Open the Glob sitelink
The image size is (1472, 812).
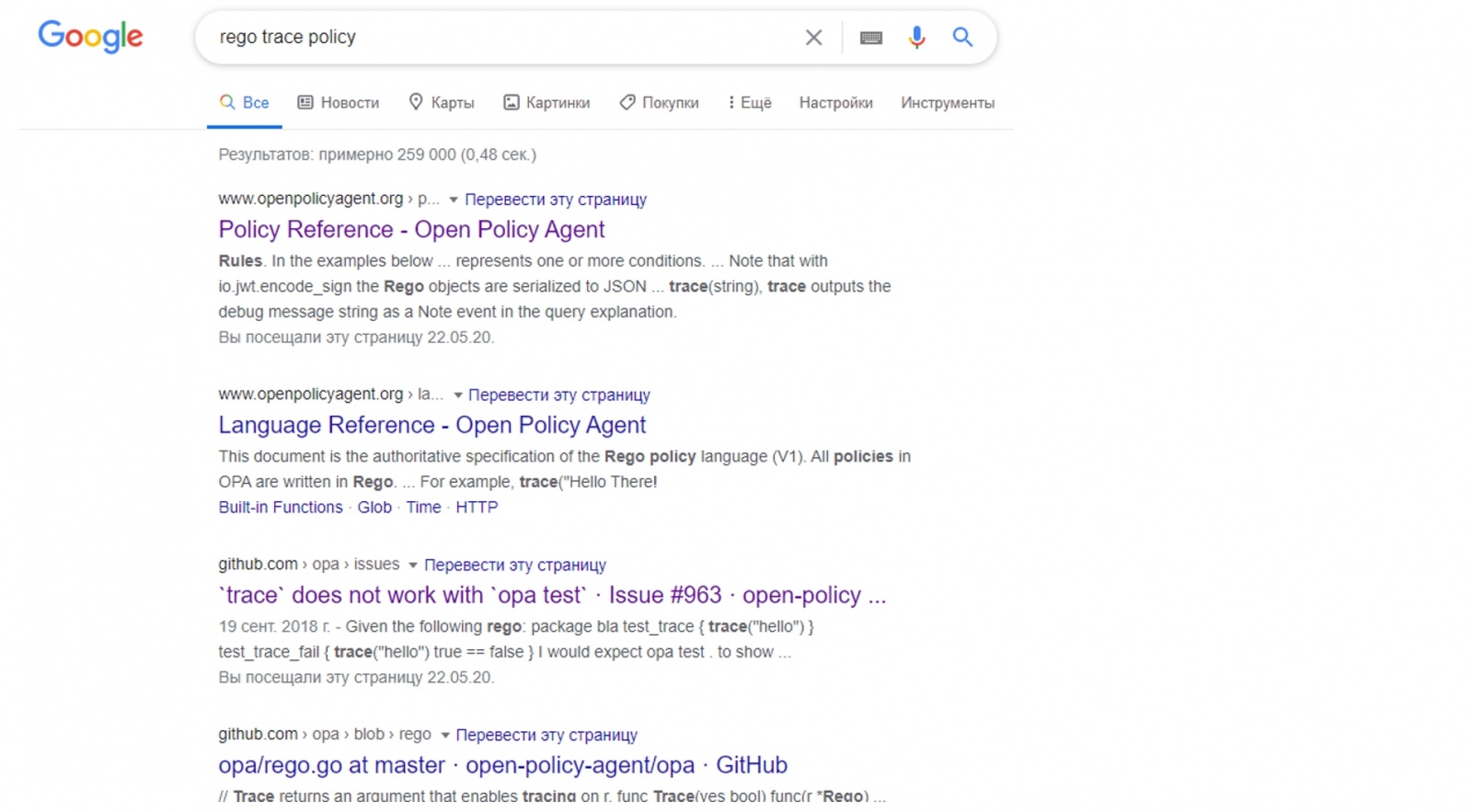(374, 508)
